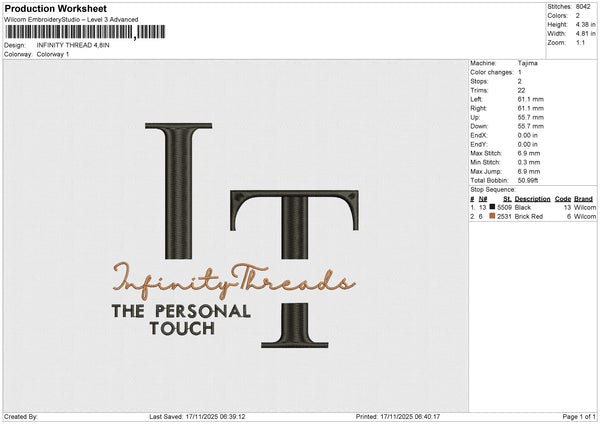Click the Machine value Tajima

click(528, 63)
